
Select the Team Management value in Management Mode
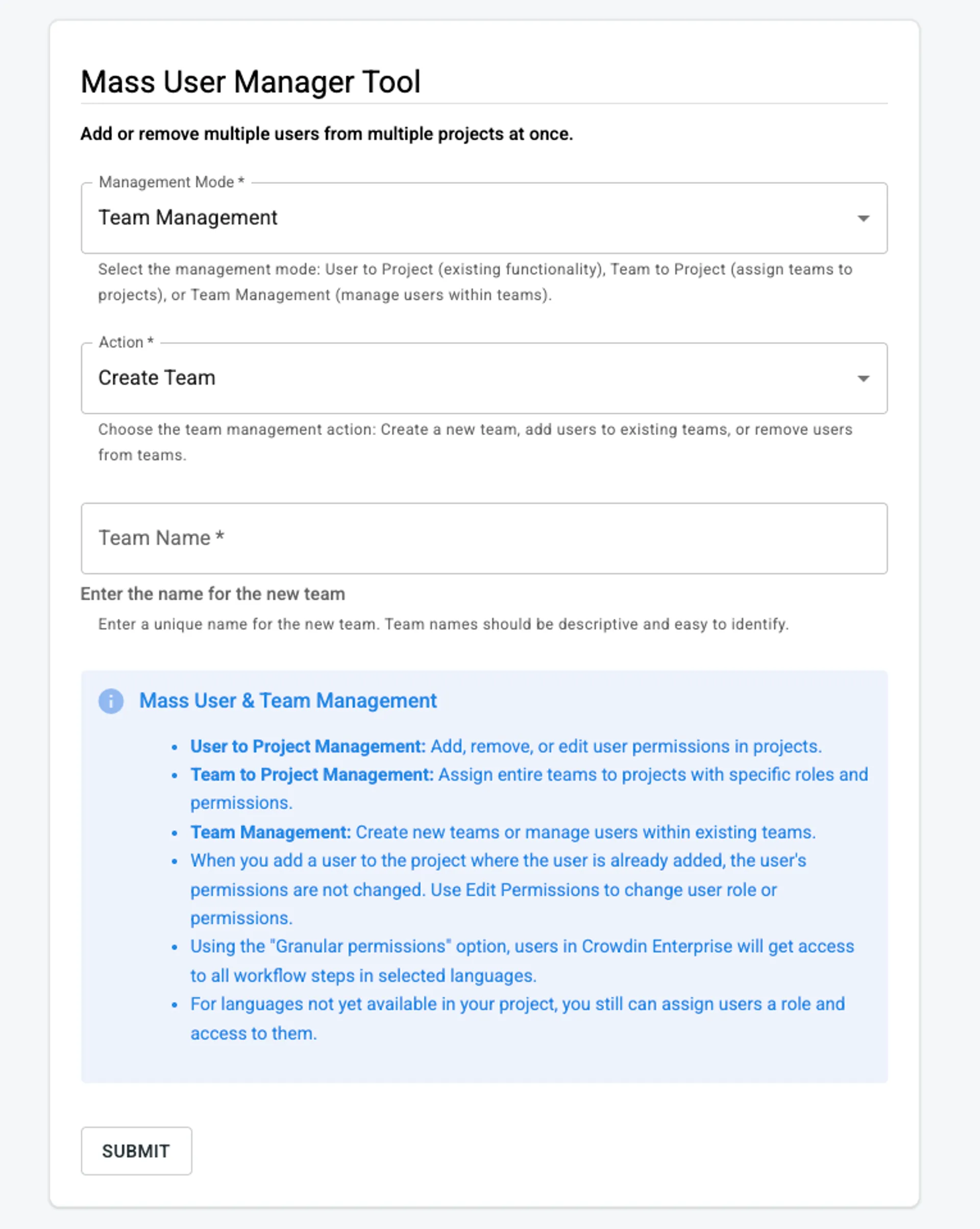(188, 218)
